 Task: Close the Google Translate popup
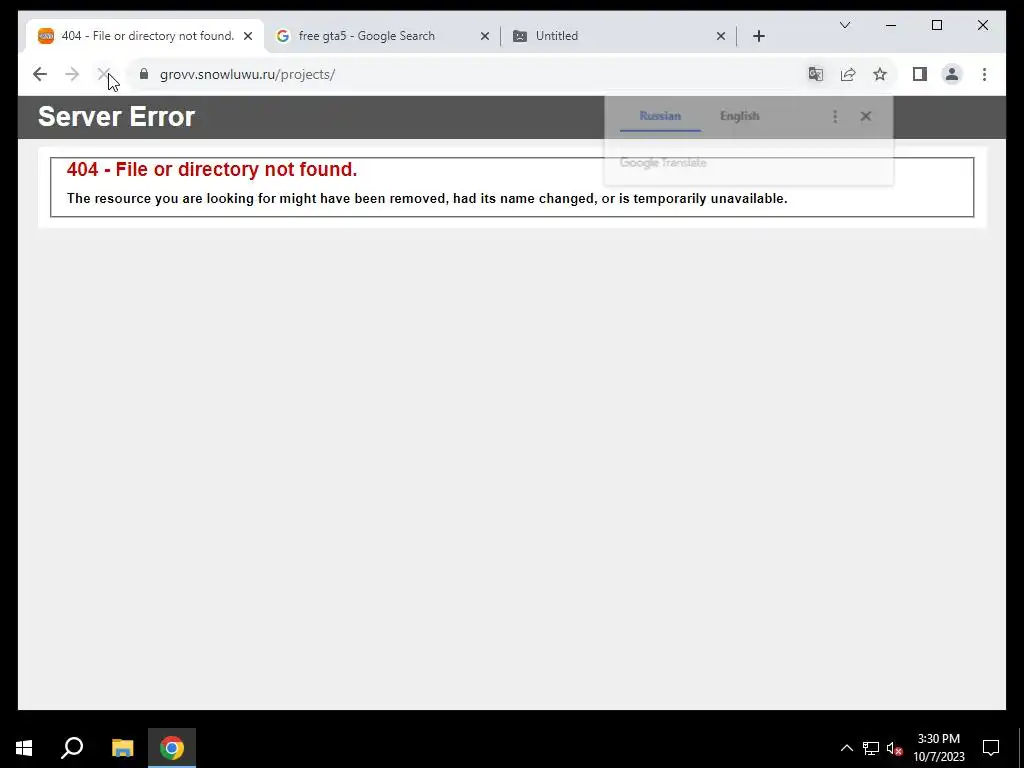(x=866, y=116)
